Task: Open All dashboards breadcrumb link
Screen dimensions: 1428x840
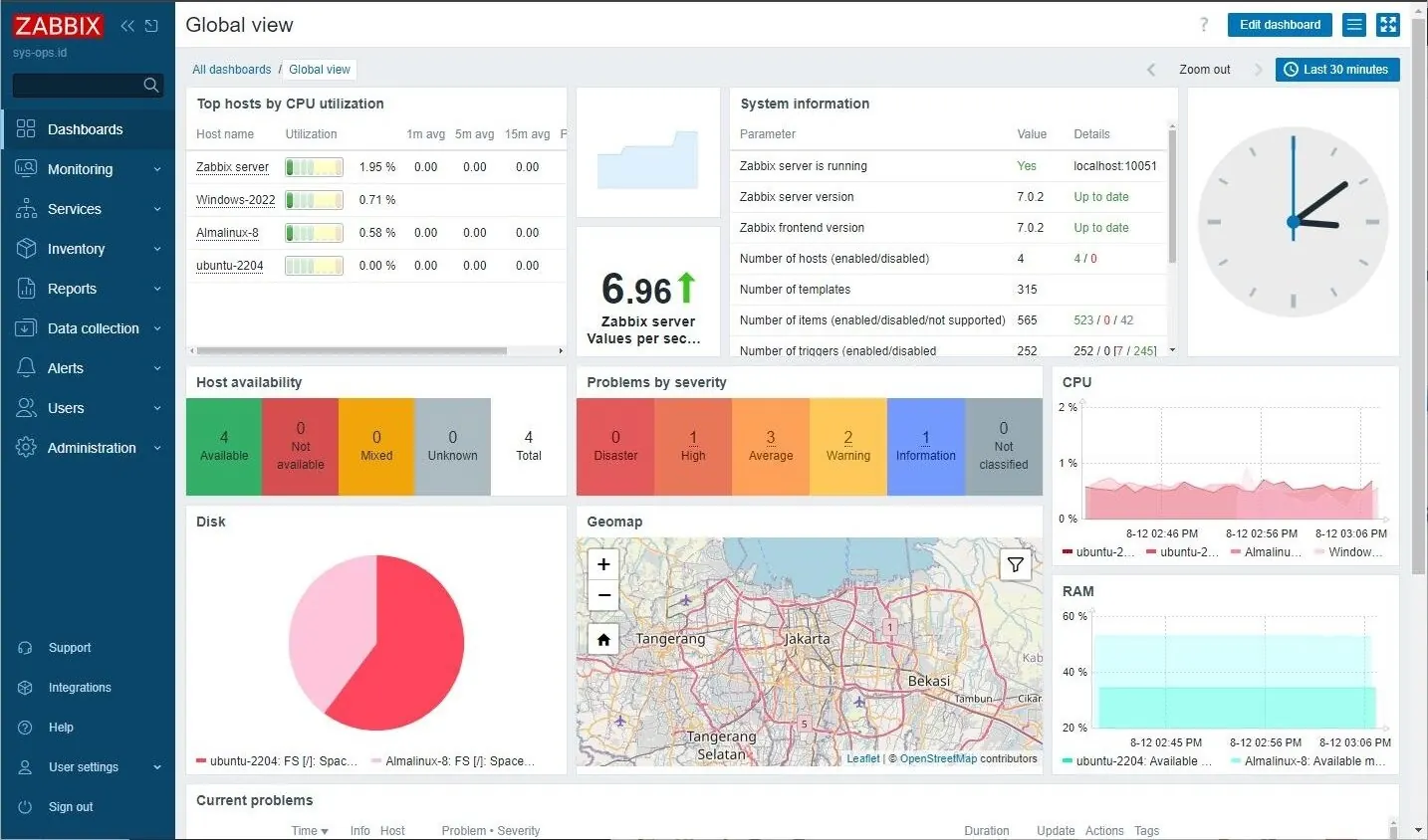Action: click(x=231, y=70)
